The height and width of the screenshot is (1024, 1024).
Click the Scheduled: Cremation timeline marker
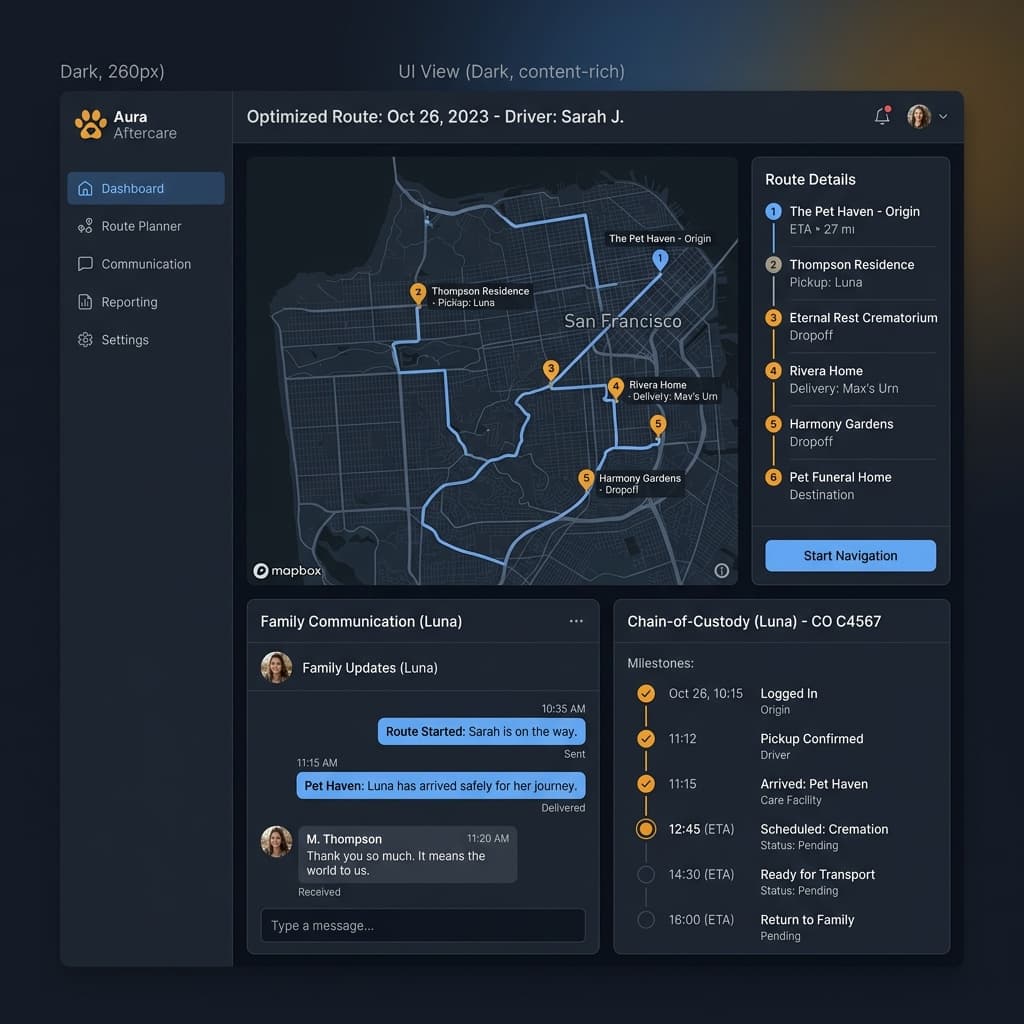click(x=645, y=829)
